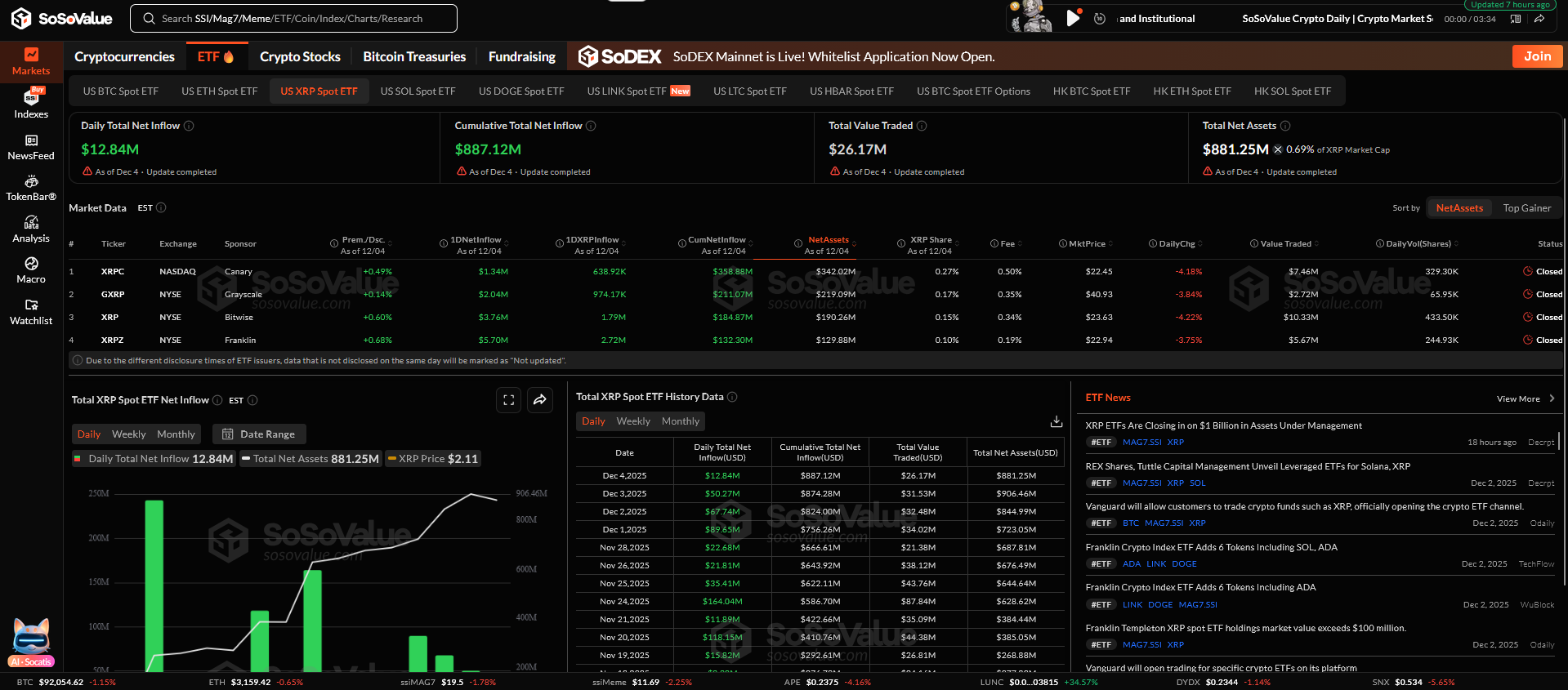Screen dimensions: 1568x690
Task: Open the Indexes sidebar section
Action: click(x=31, y=104)
